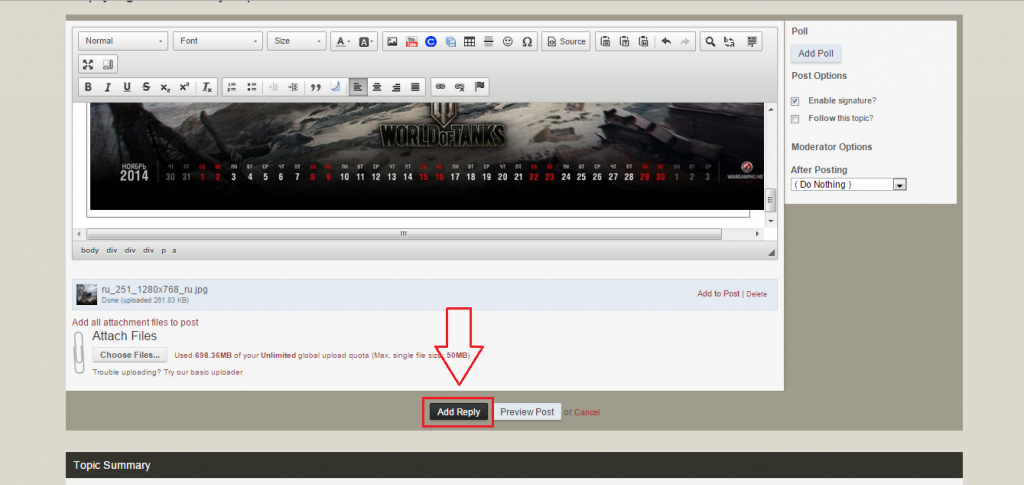Delete the uploaded attachment

[x=757, y=294]
